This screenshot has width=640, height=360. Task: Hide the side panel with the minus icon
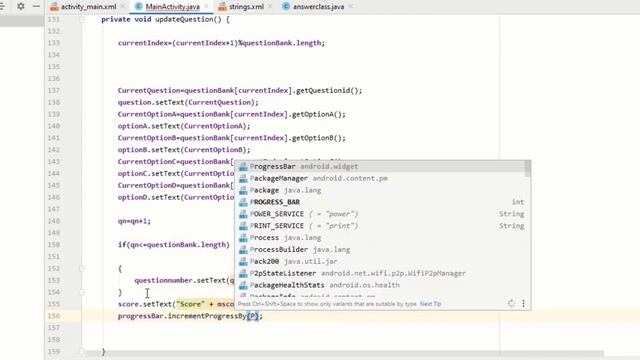(36, 6)
